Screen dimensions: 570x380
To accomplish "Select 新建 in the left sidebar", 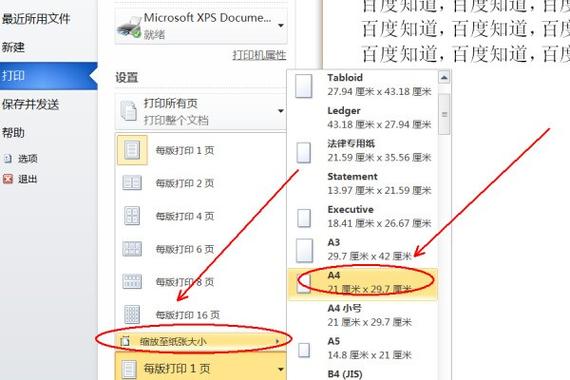I will pyautogui.click(x=13, y=47).
